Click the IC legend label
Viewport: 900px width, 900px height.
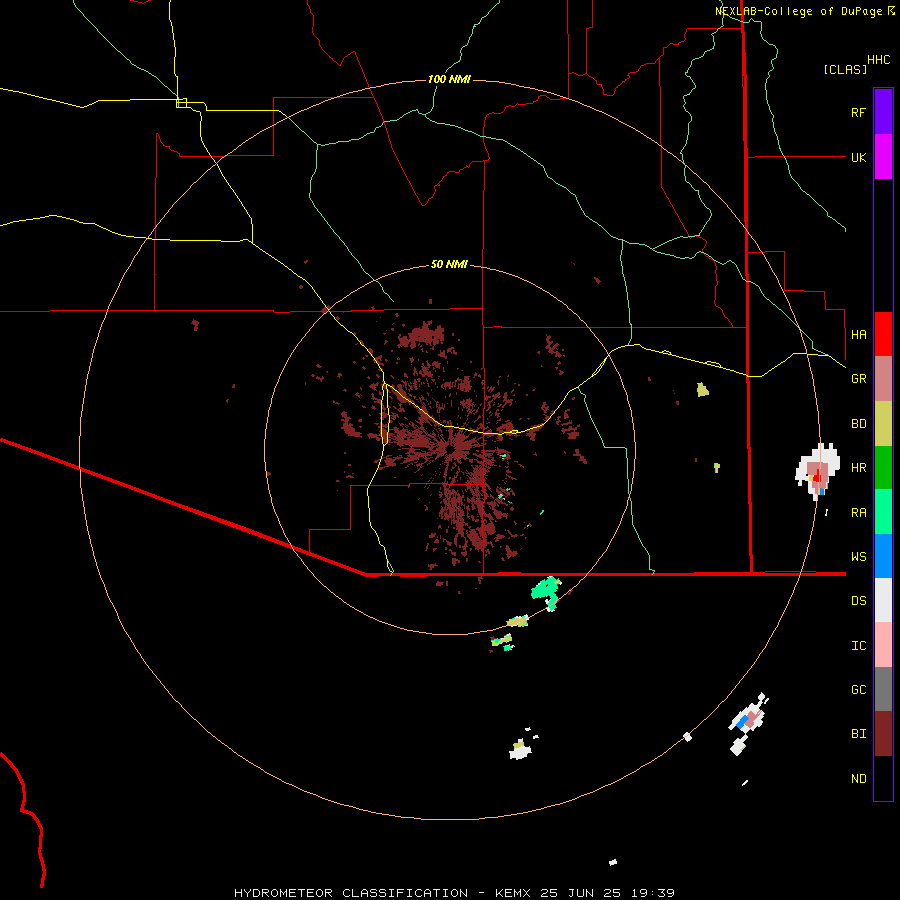click(x=858, y=645)
